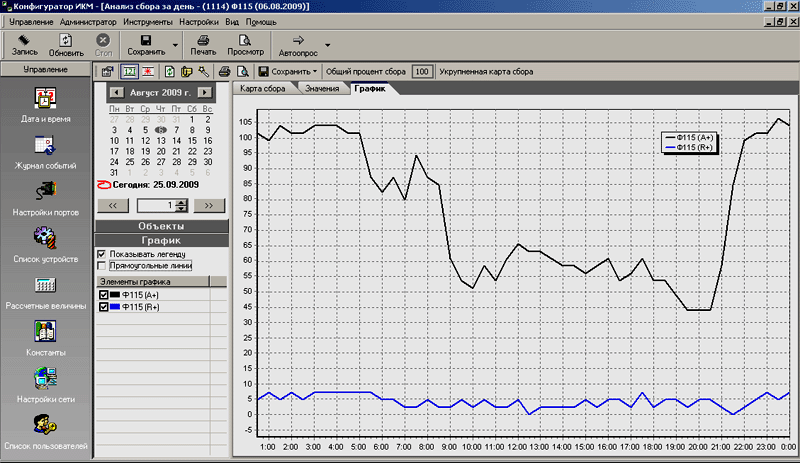This screenshot has height=463, width=800.
Task: Click the Печать printer icon
Action: (203, 40)
